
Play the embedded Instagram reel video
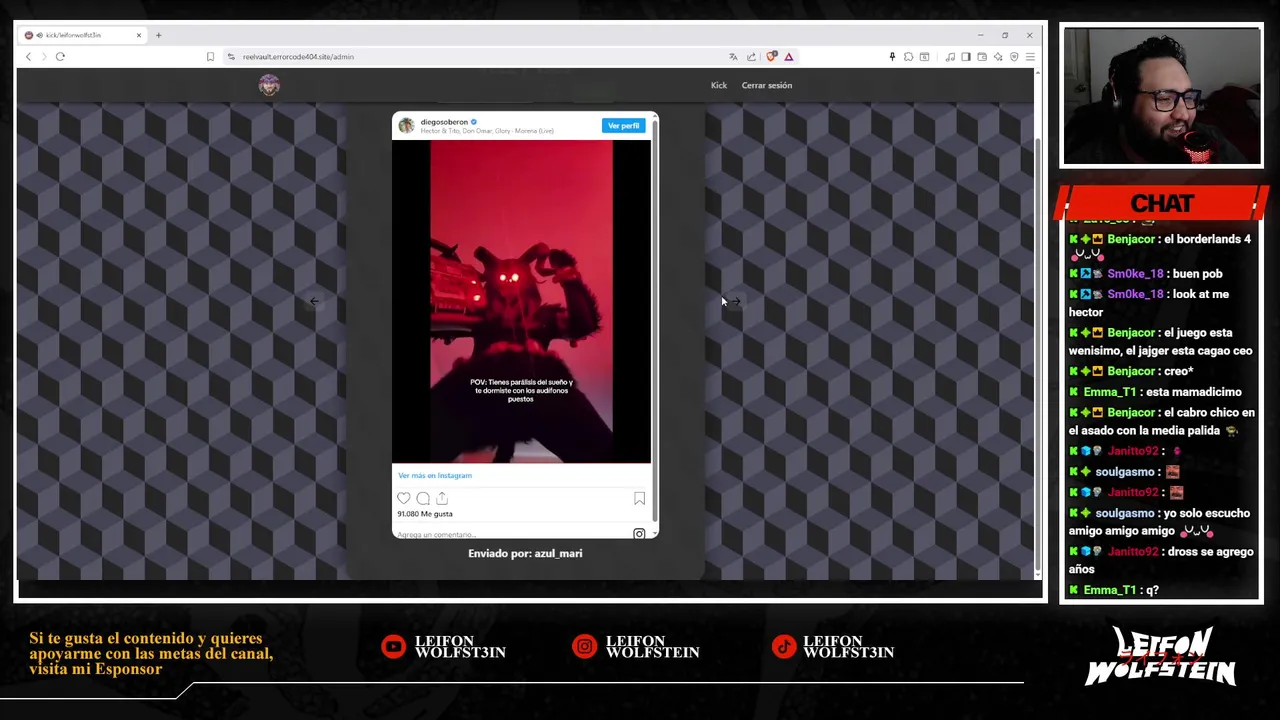521,301
